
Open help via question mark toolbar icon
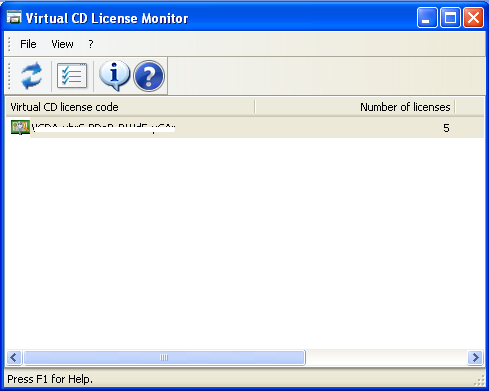[149, 76]
